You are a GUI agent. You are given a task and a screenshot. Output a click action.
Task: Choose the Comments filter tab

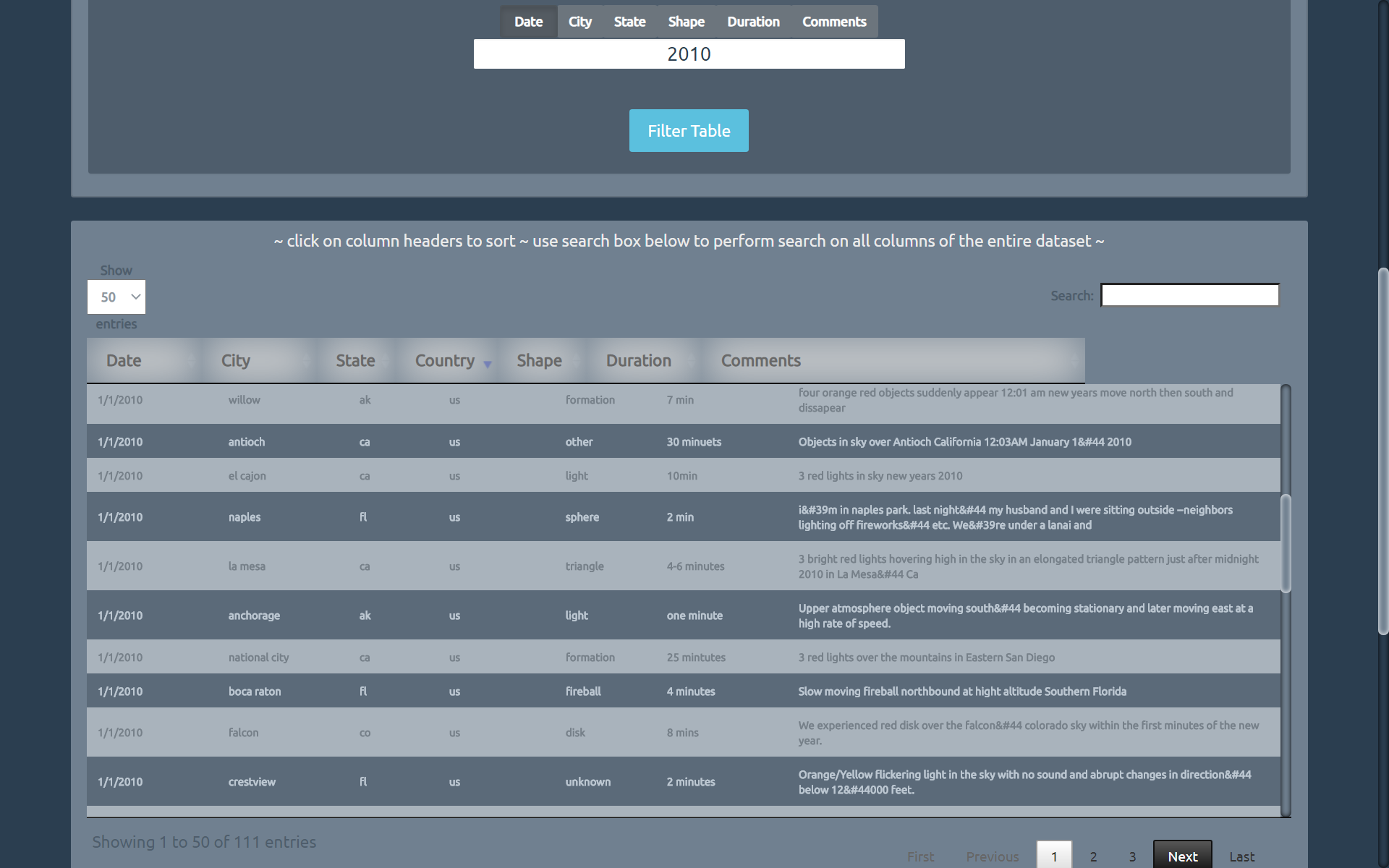[833, 22]
